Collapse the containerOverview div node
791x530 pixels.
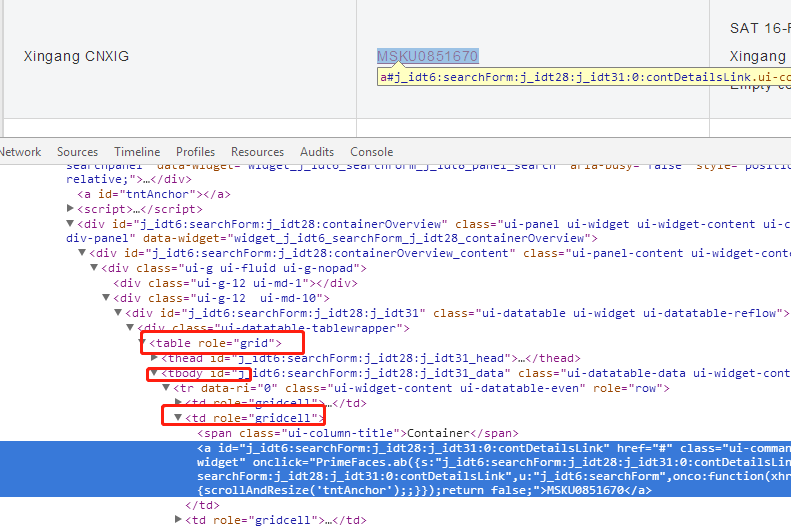point(70,223)
